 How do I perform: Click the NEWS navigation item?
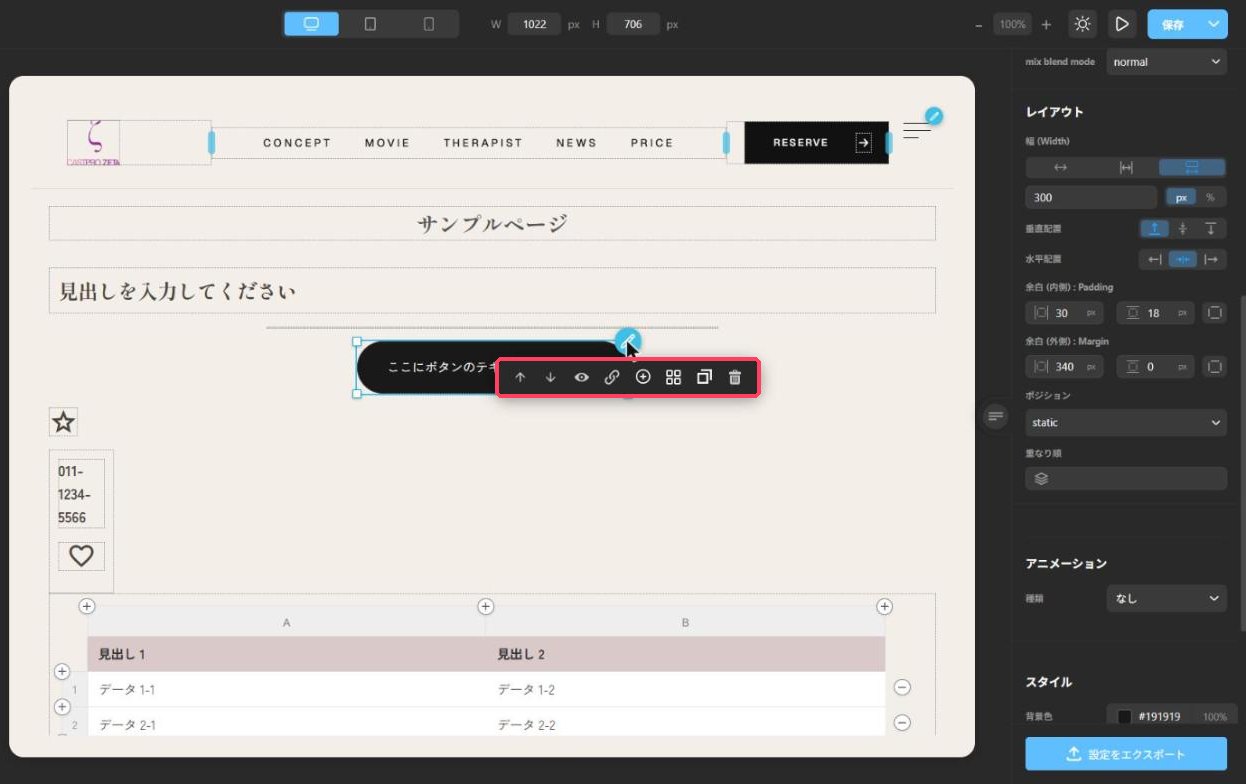[x=576, y=143]
